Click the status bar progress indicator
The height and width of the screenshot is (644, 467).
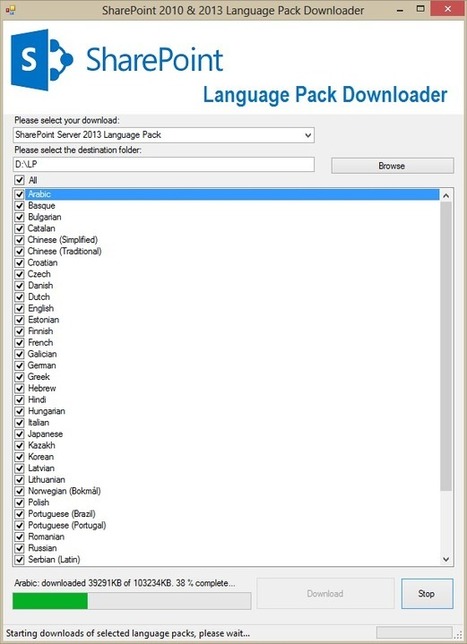click(414, 632)
